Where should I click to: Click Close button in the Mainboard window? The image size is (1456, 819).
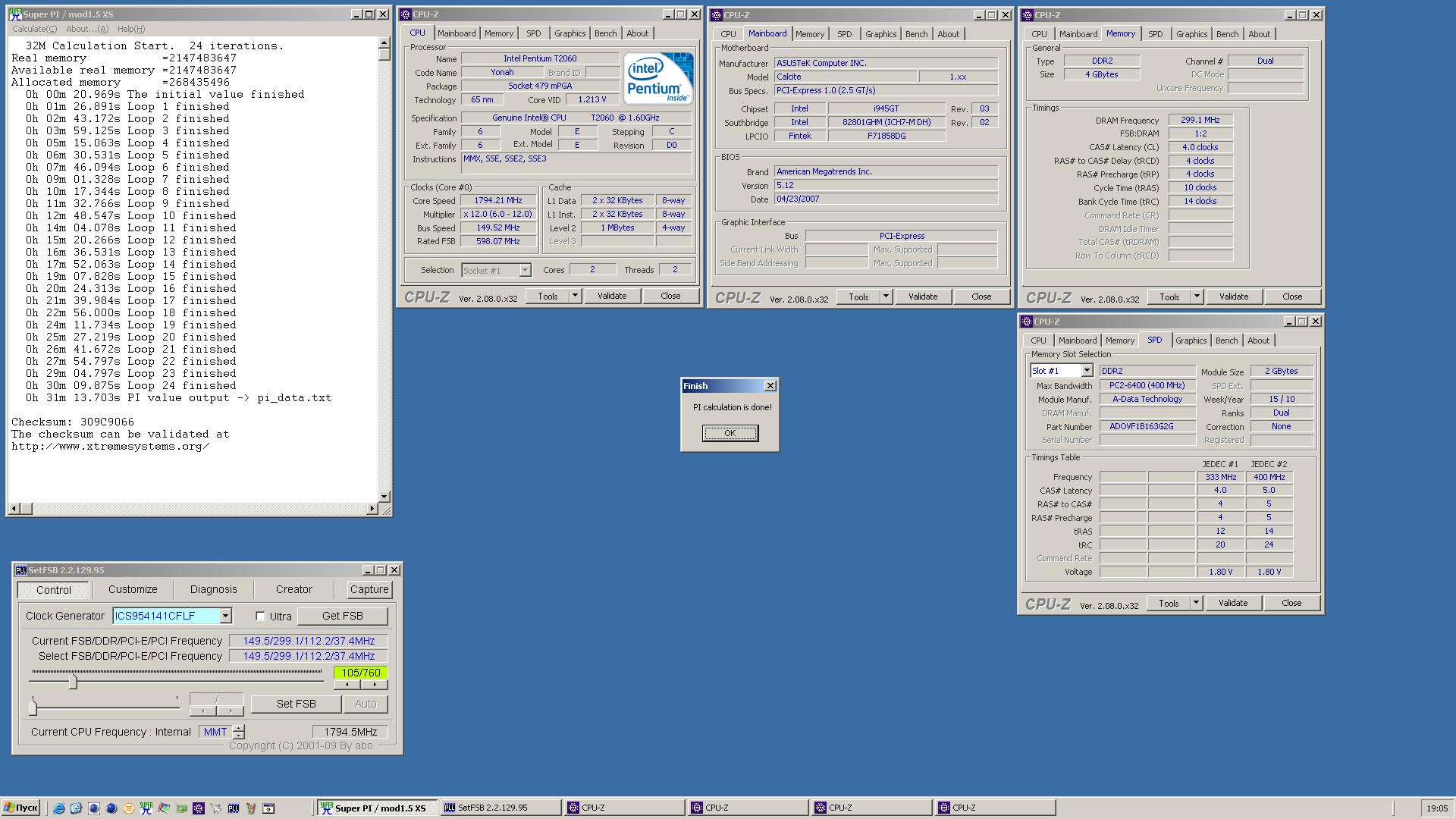[x=981, y=297]
